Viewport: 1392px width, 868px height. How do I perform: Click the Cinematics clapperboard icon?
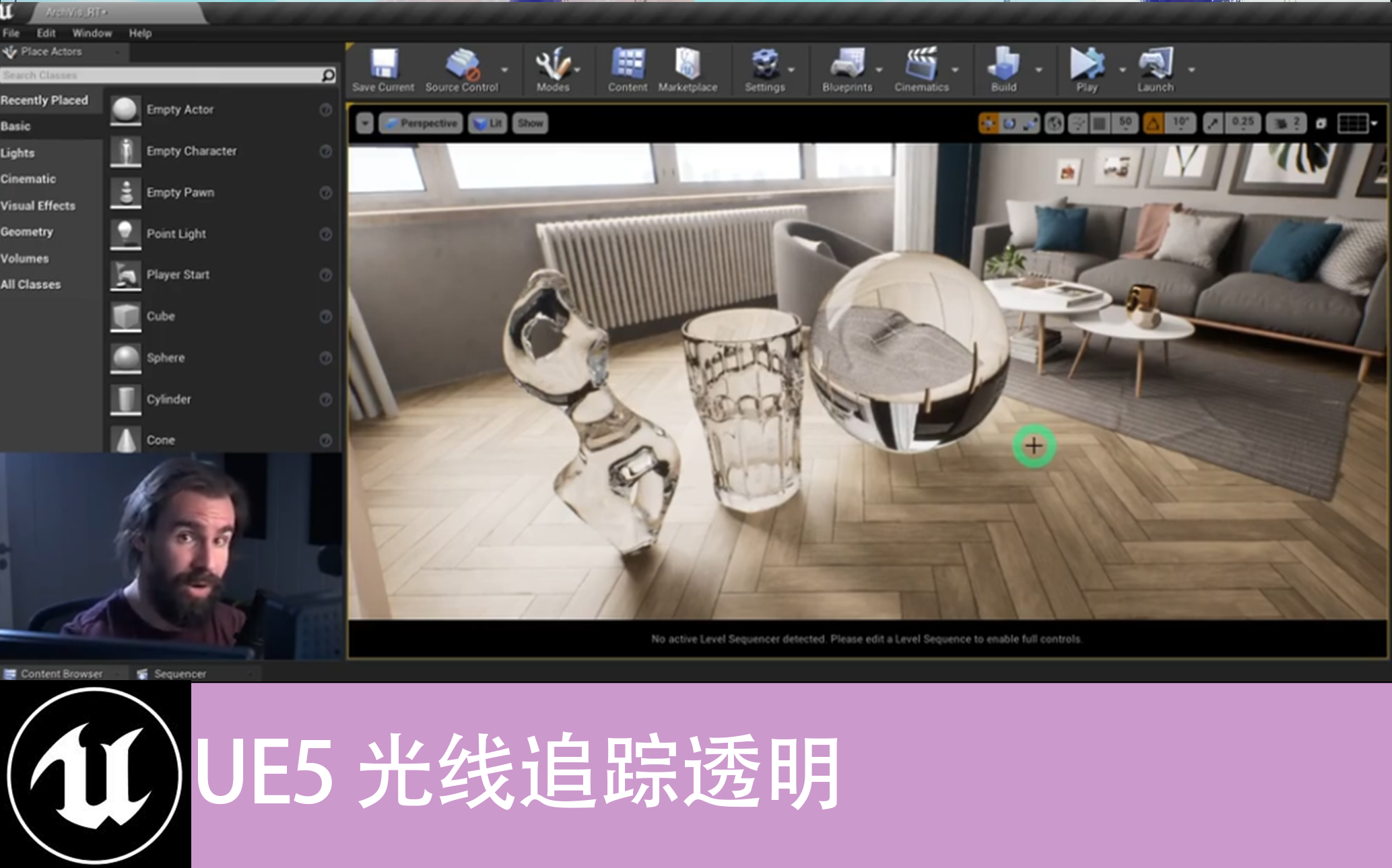tap(921, 64)
